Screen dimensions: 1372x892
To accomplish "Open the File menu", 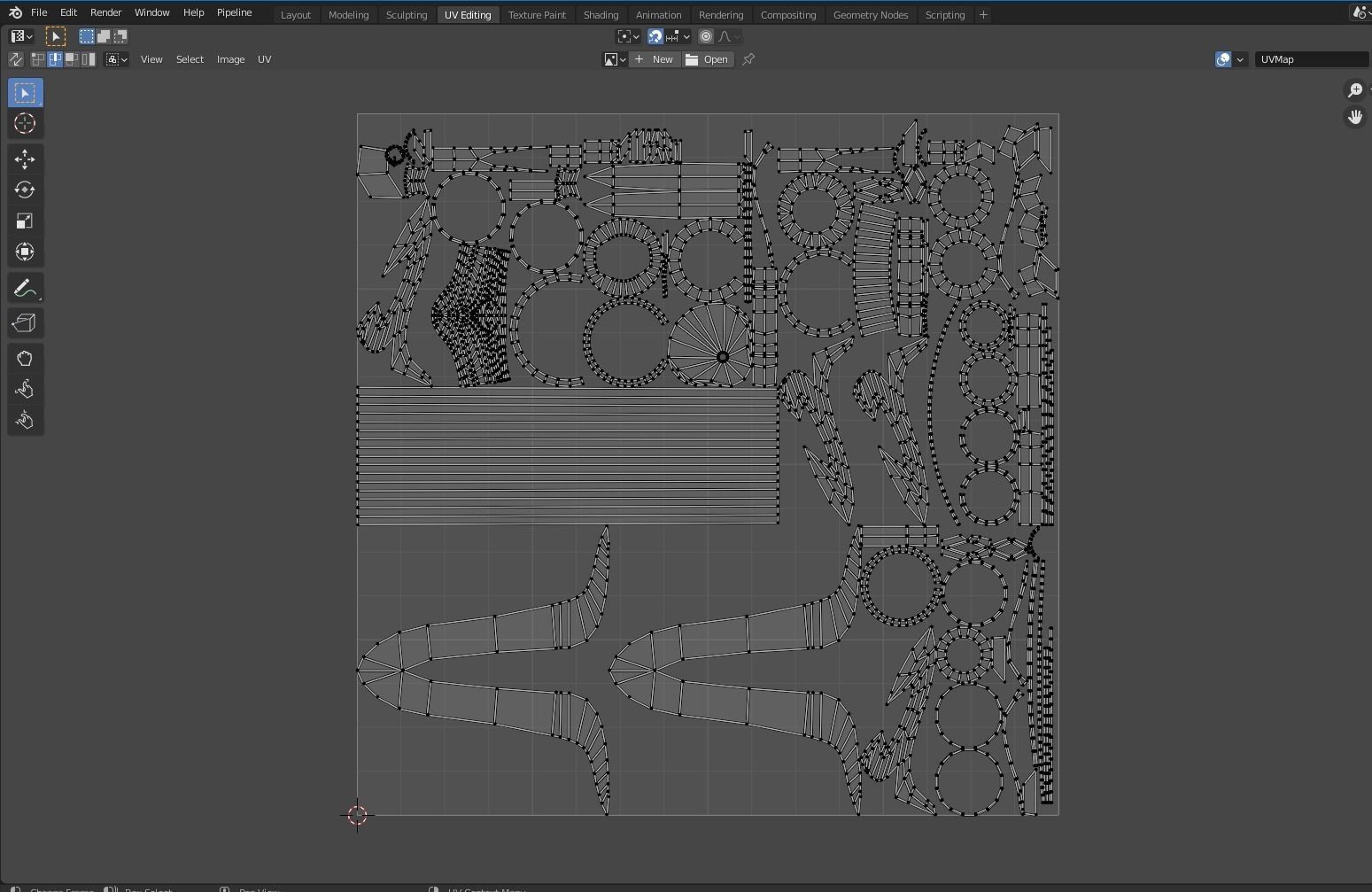I will [x=39, y=12].
